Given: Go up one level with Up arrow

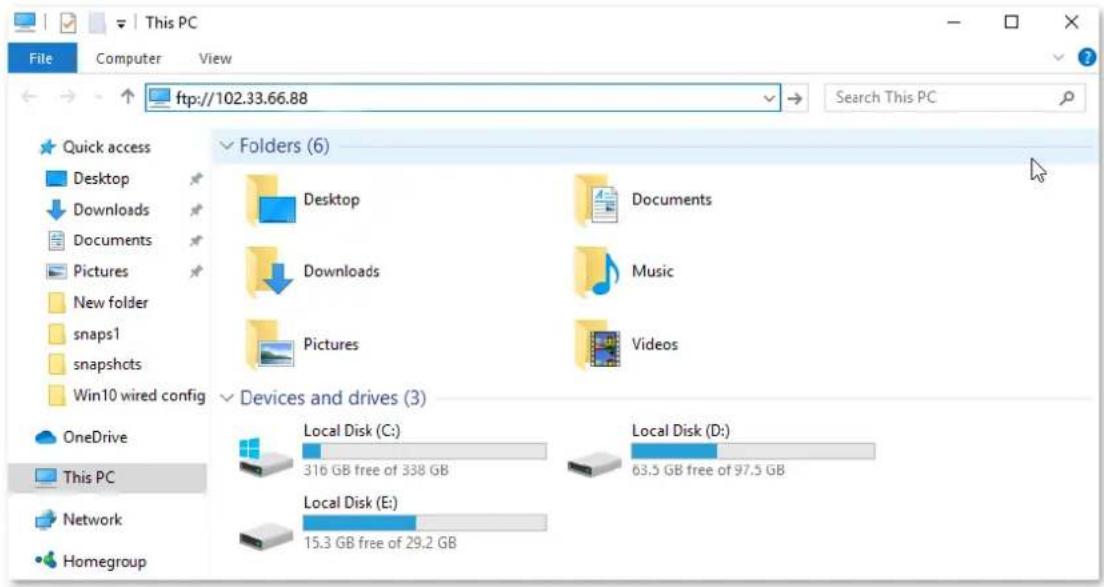Looking at the screenshot, I should pyautogui.click(x=127, y=97).
